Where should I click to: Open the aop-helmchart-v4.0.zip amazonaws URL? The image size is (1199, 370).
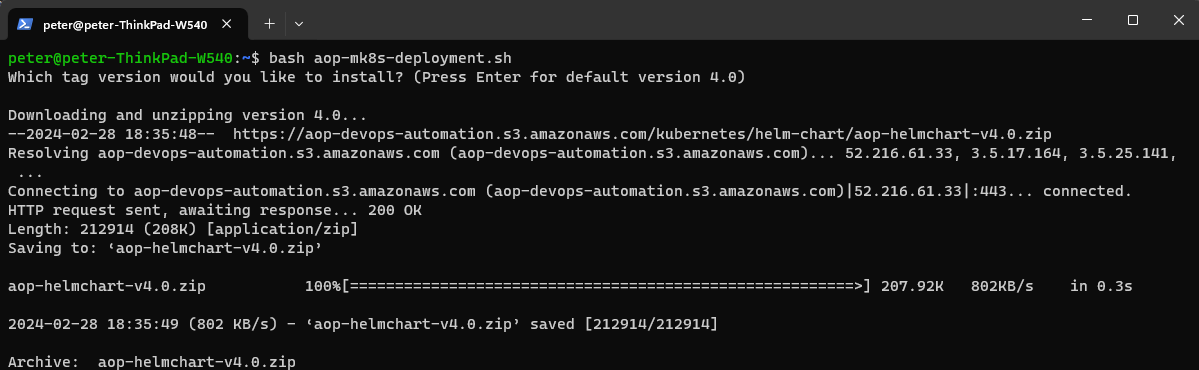[642, 134]
